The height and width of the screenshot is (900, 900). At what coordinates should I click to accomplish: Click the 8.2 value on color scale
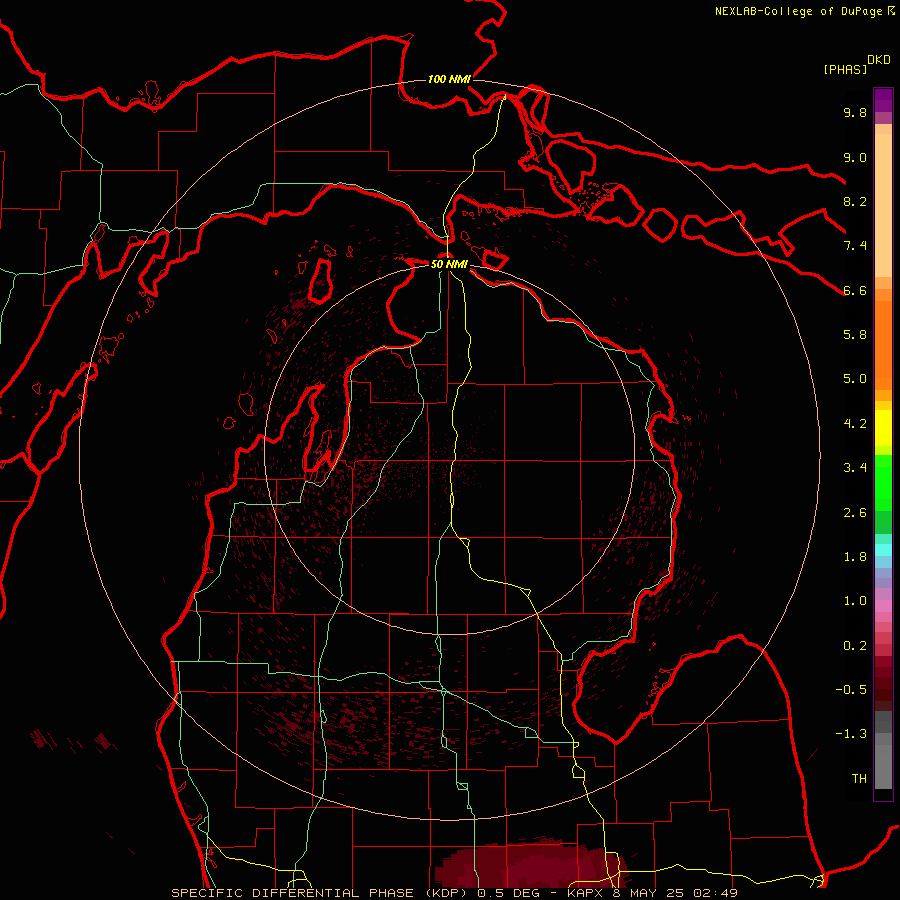(855, 201)
